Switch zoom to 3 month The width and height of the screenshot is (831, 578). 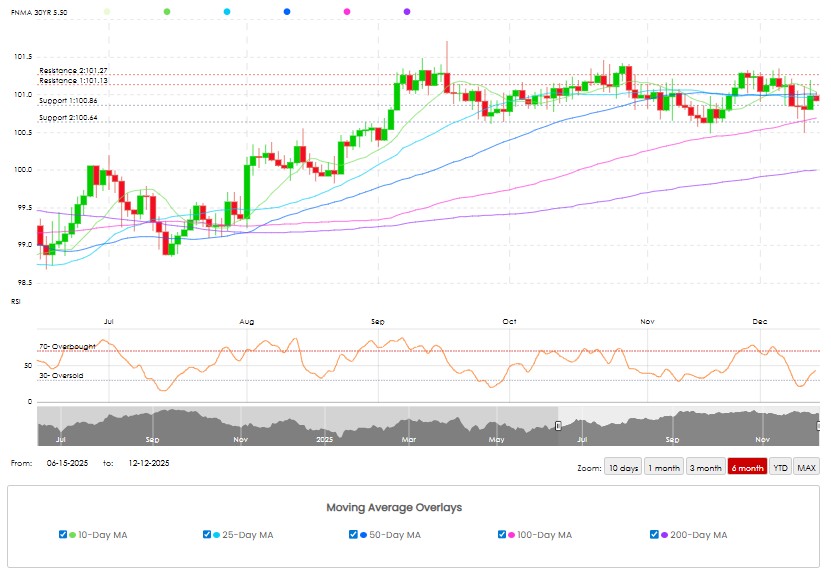706,467
